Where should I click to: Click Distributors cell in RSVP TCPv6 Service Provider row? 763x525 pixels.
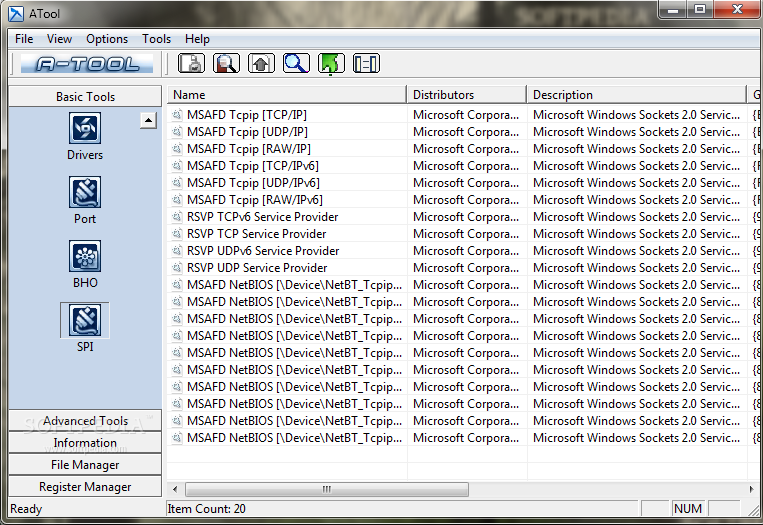click(466, 217)
